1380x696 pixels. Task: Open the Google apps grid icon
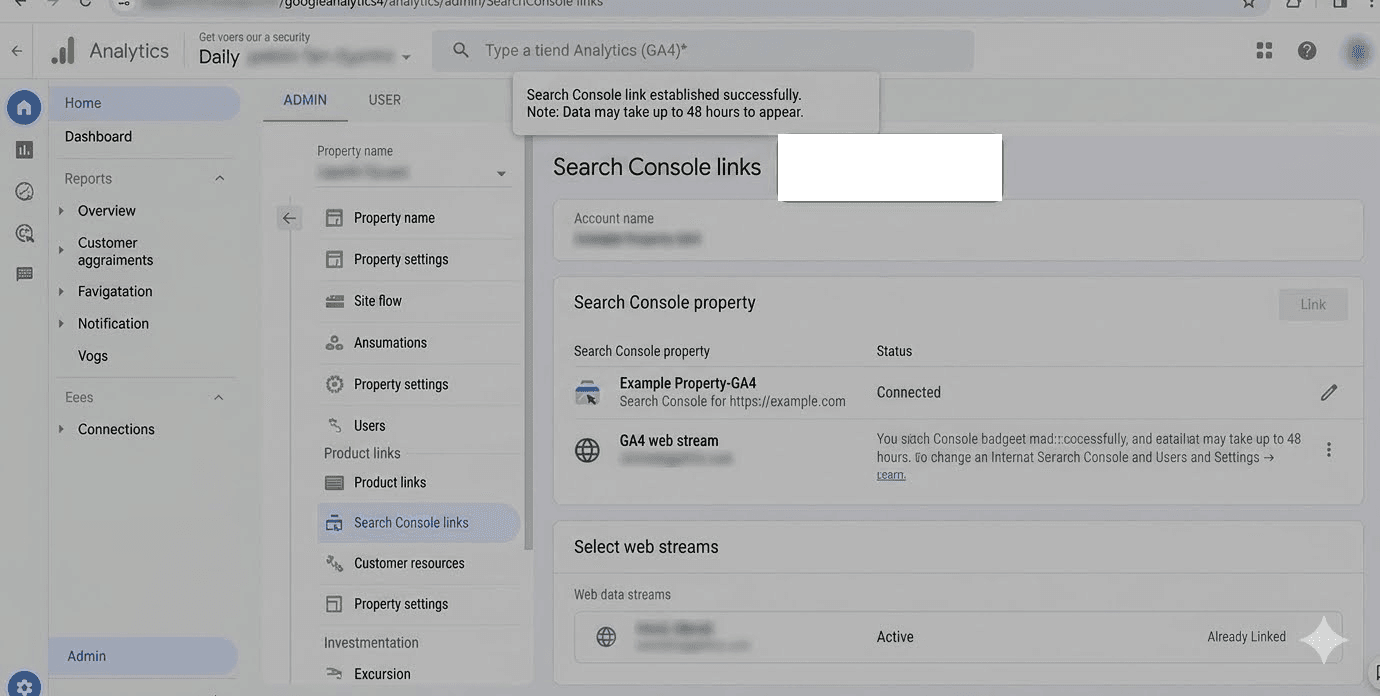(1264, 50)
